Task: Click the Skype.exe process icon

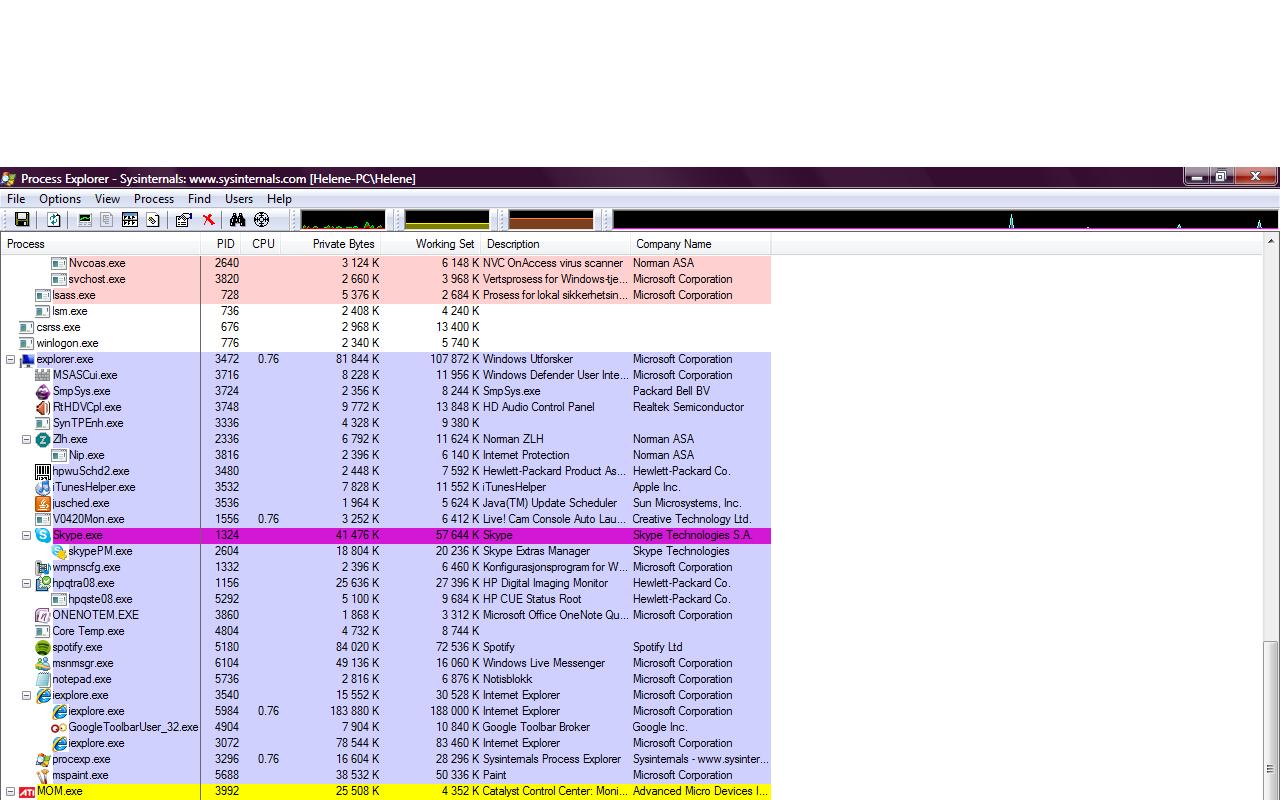Action: [43, 535]
